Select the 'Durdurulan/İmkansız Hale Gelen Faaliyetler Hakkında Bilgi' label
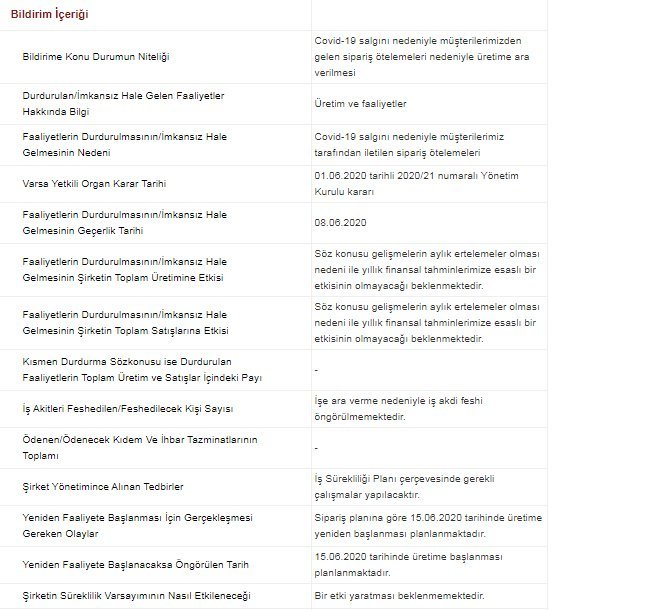Viewport: 670px width, 610px height. (122, 104)
